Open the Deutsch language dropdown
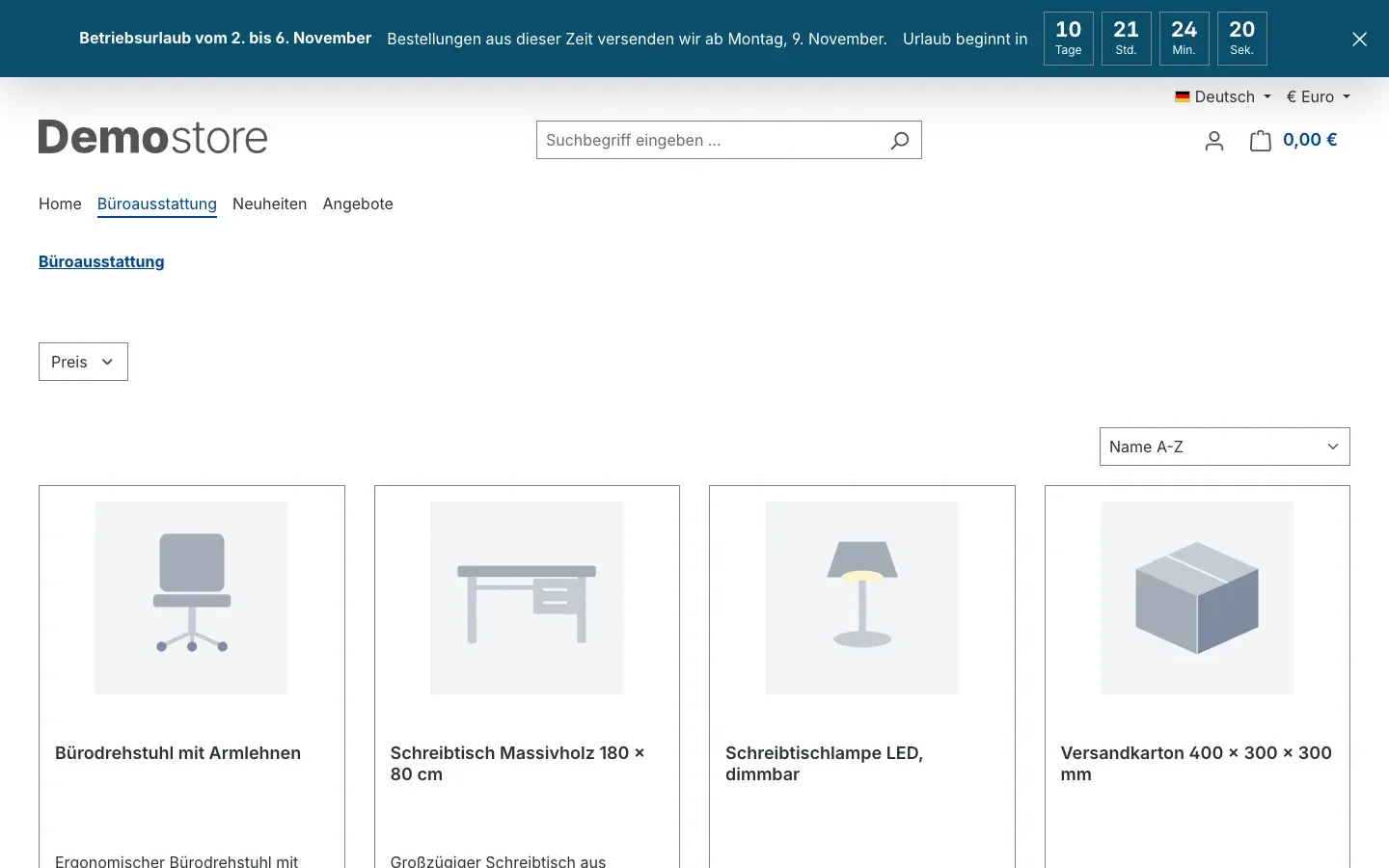The height and width of the screenshot is (868, 1389). [x=1223, y=96]
